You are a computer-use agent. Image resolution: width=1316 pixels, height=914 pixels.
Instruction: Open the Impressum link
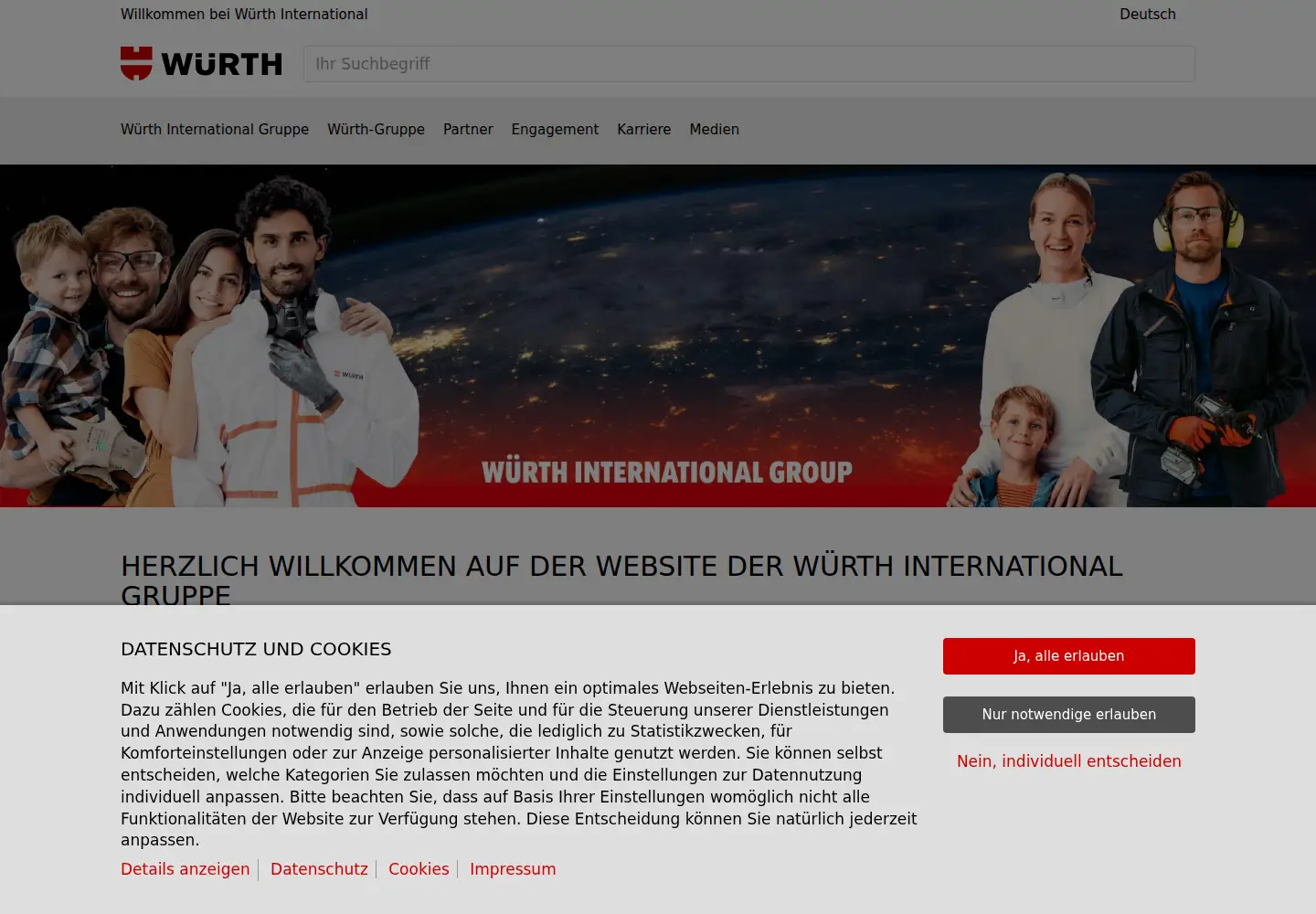click(513, 869)
